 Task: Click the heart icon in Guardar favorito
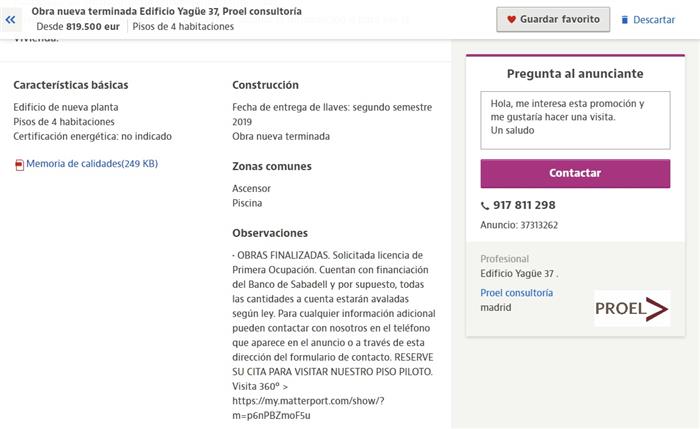click(512, 19)
